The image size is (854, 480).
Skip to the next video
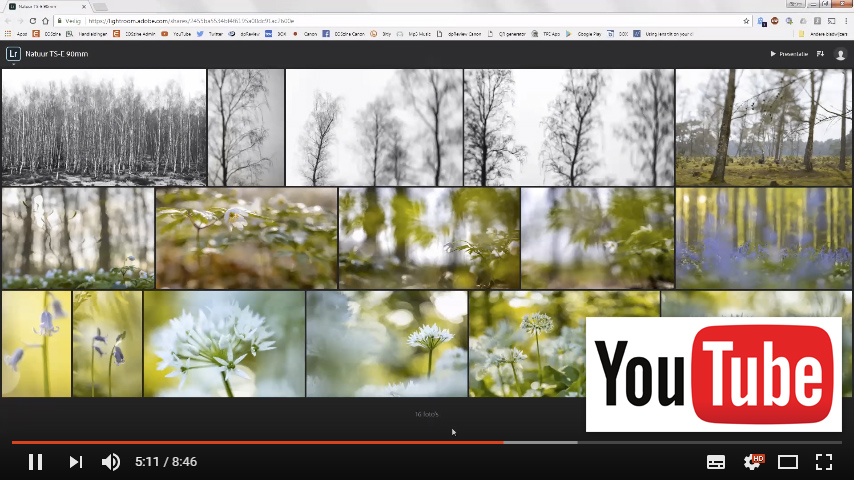pos(75,462)
